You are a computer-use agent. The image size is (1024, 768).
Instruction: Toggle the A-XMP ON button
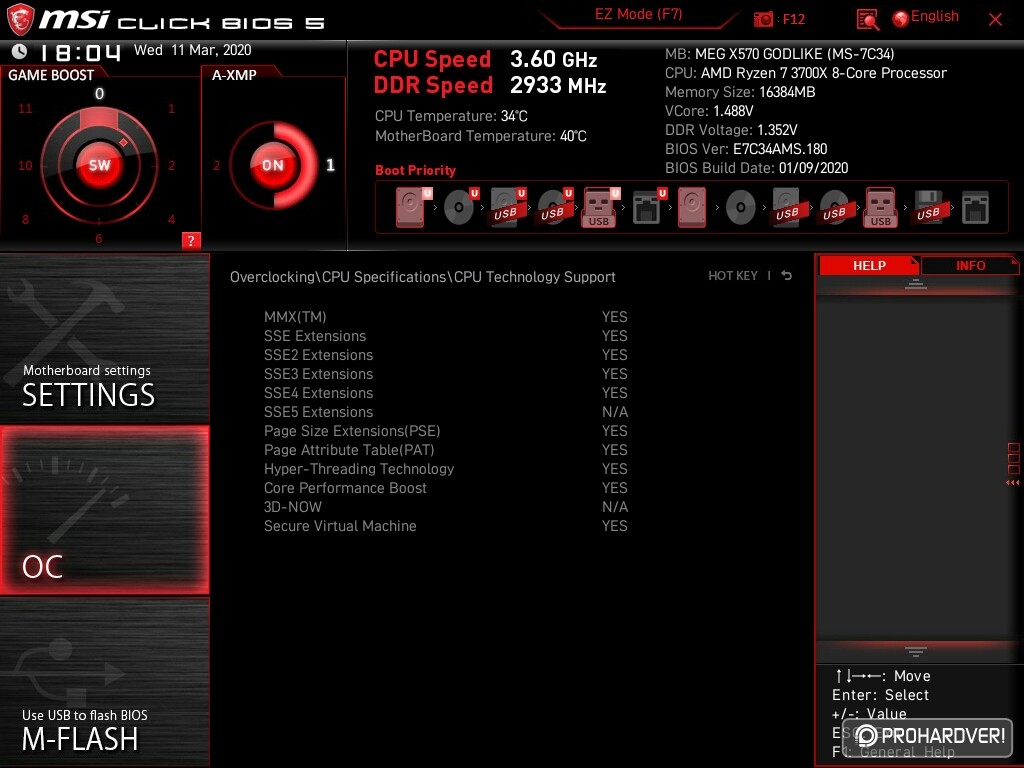[x=273, y=165]
